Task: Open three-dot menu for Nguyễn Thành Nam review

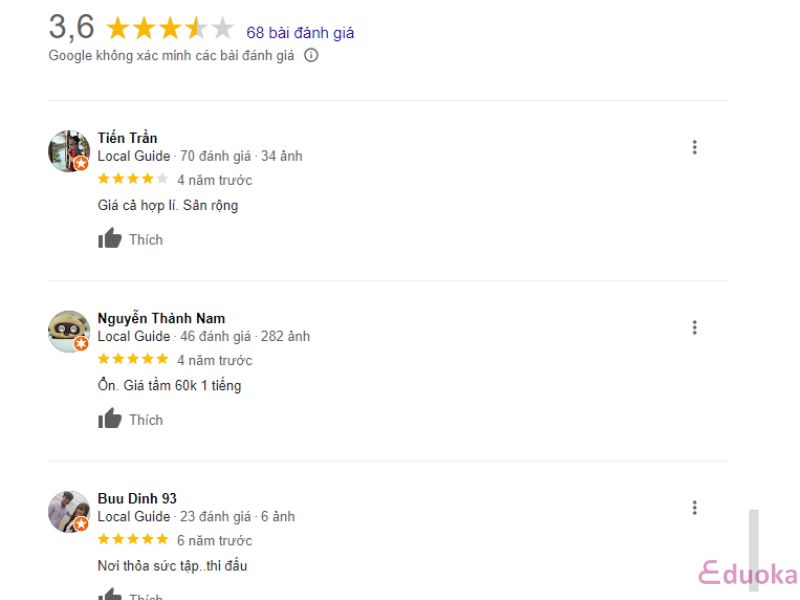Action: click(694, 328)
